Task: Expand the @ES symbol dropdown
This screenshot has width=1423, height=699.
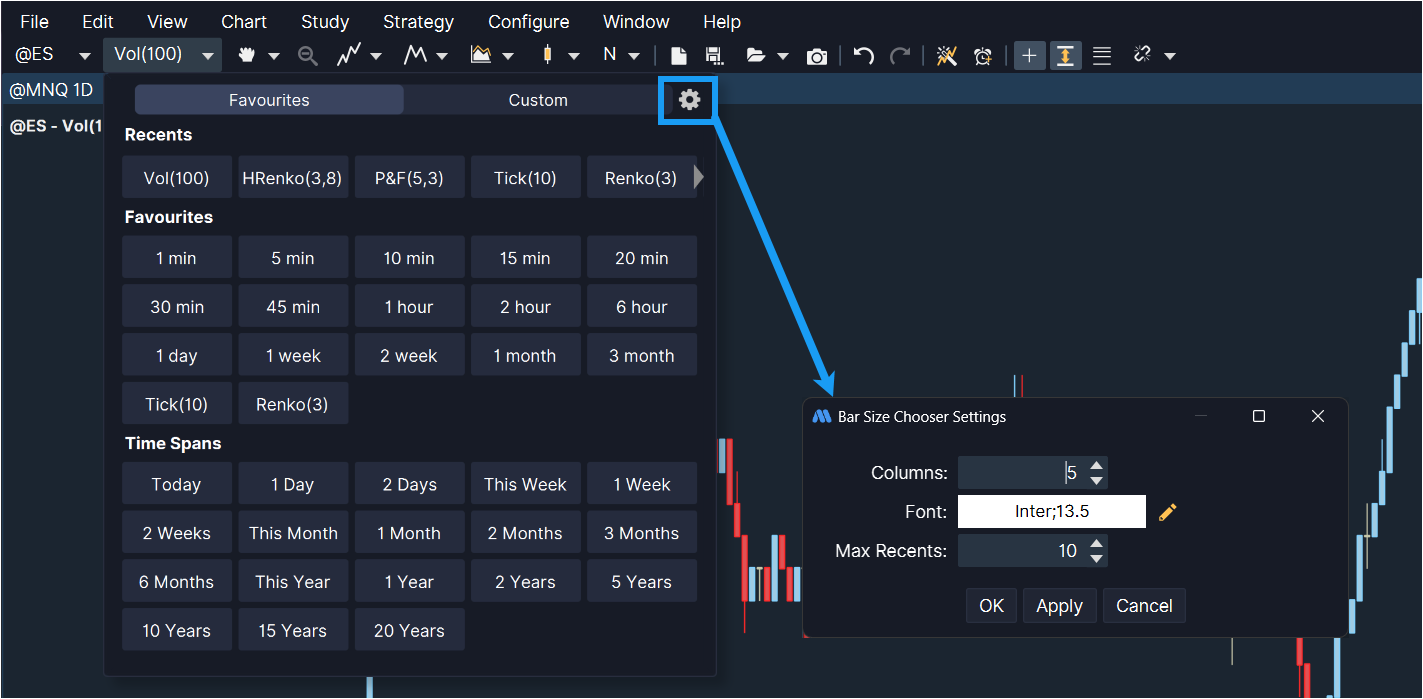Action: tap(84, 56)
